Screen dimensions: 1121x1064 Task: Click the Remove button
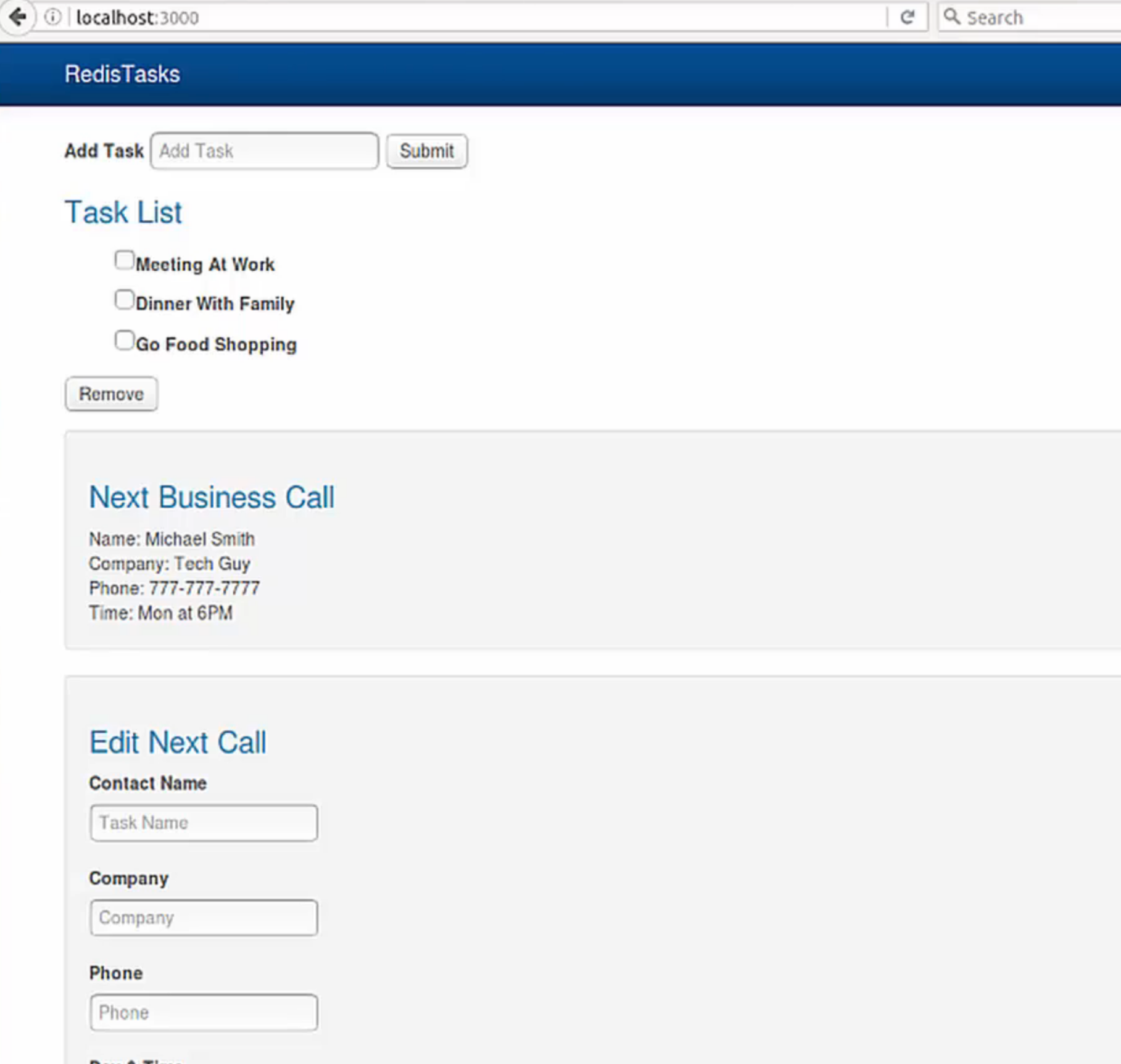coord(111,394)
